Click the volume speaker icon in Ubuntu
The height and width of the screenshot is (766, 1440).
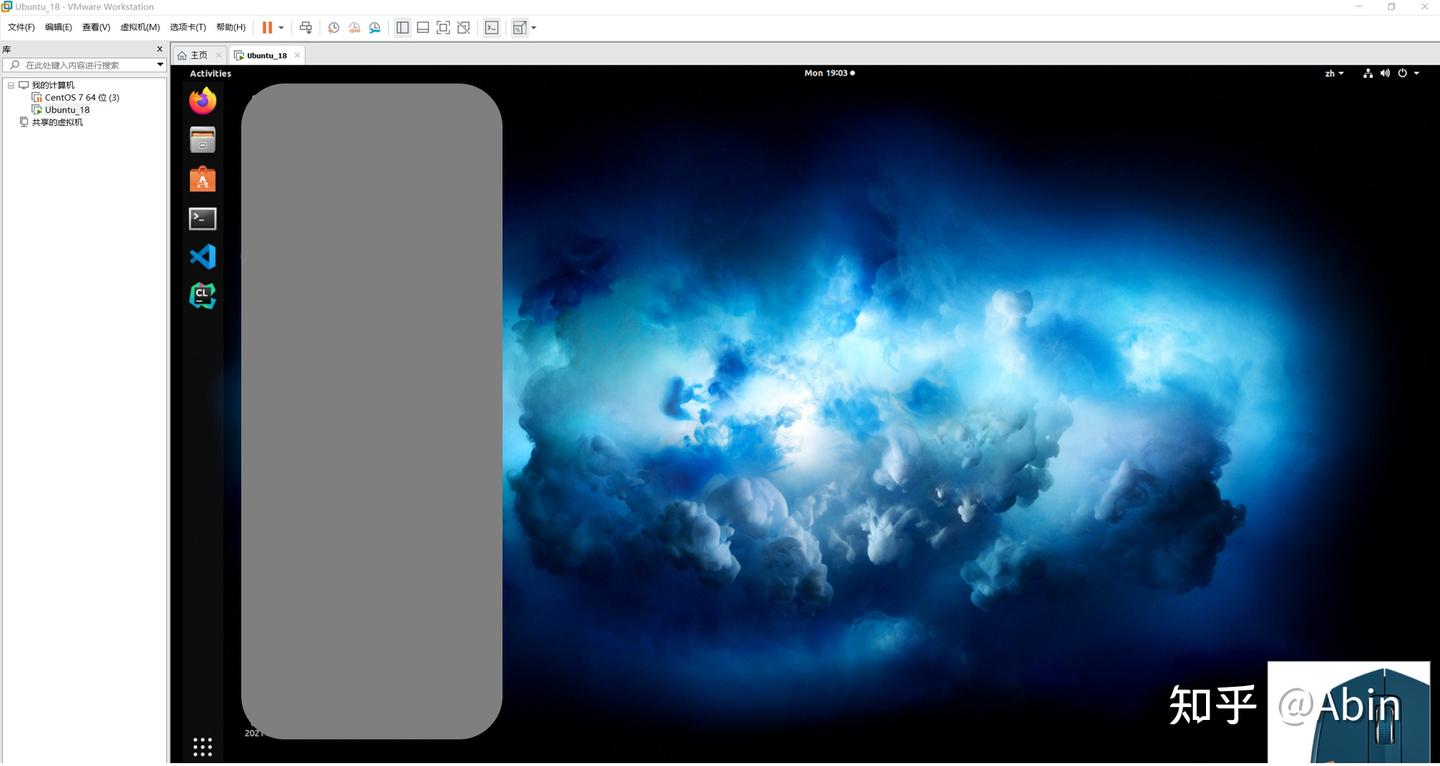1385,73
